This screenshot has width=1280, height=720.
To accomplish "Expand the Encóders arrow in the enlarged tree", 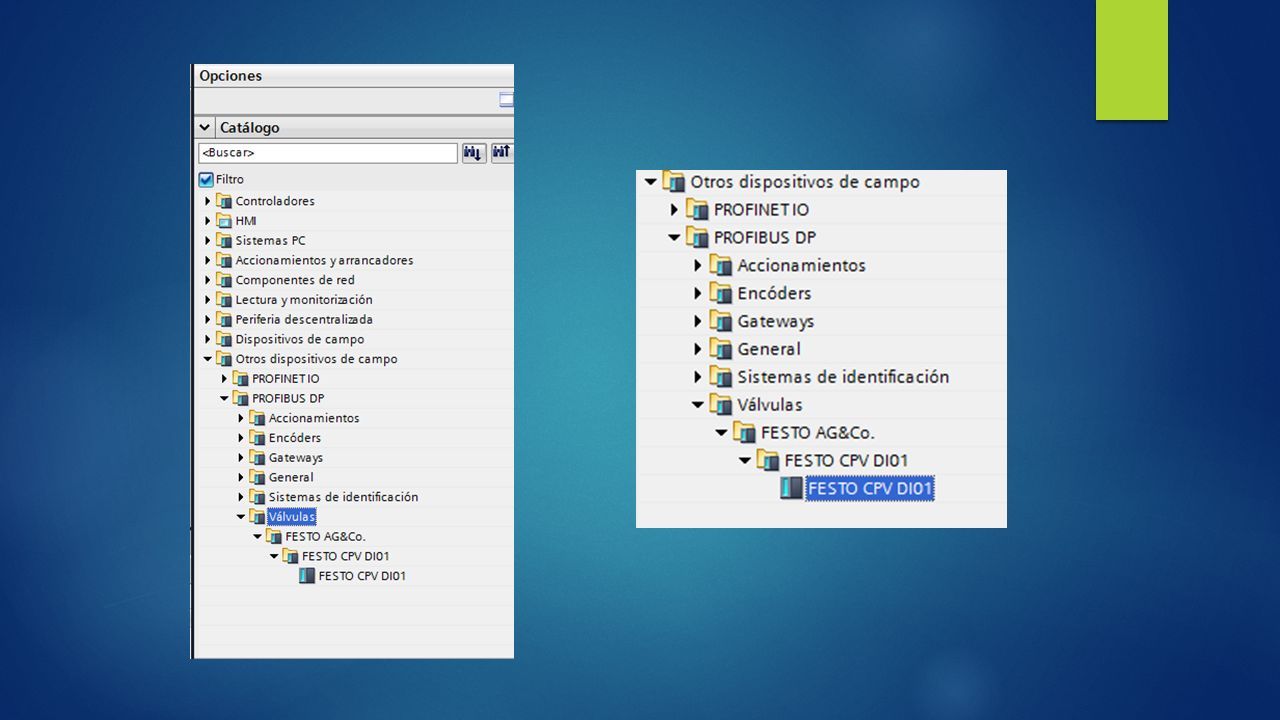I will (698, 294).
